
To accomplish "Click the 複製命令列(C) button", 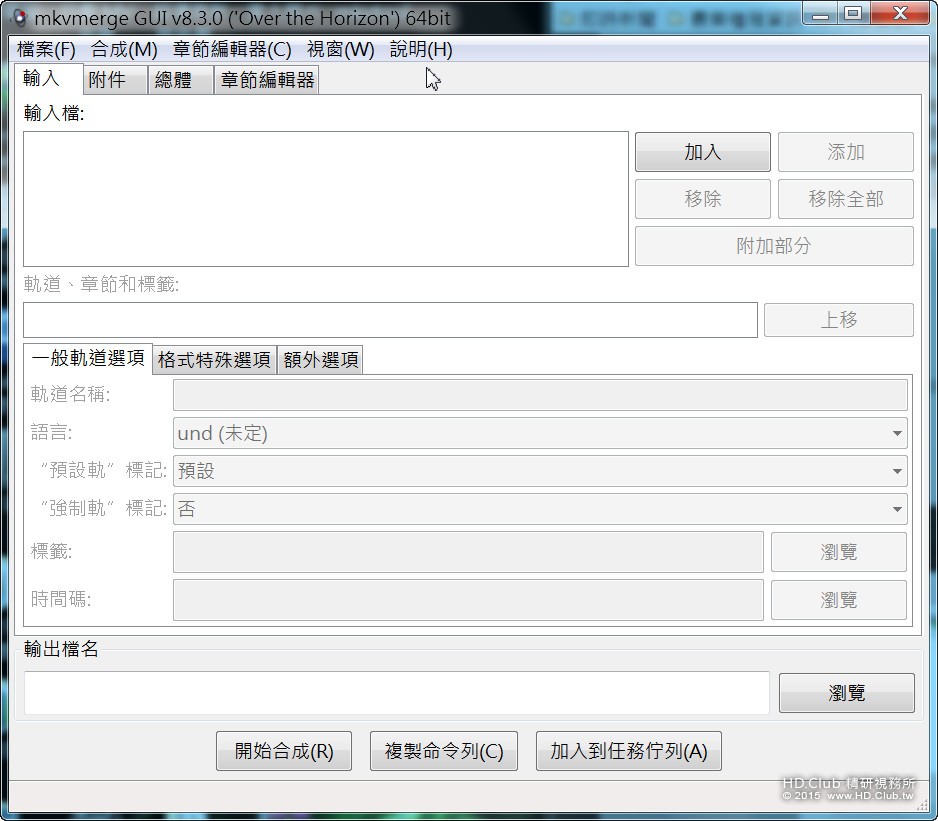I will 444,751.
